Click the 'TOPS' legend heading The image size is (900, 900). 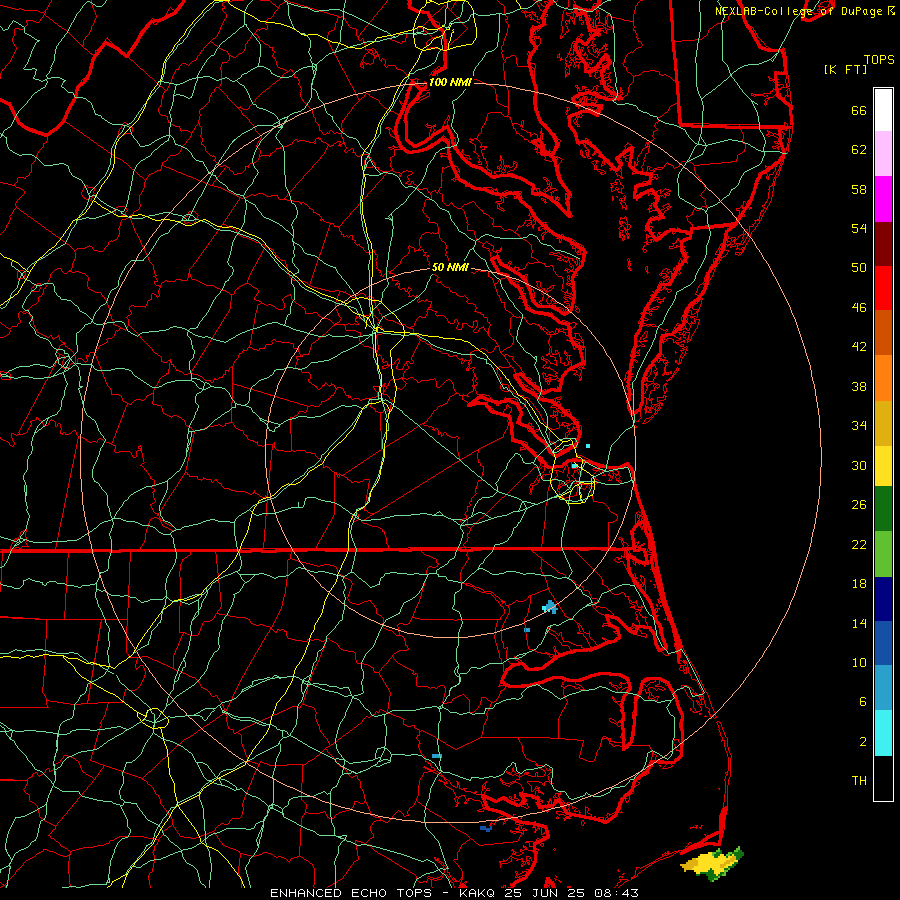[x=879, y=60]
